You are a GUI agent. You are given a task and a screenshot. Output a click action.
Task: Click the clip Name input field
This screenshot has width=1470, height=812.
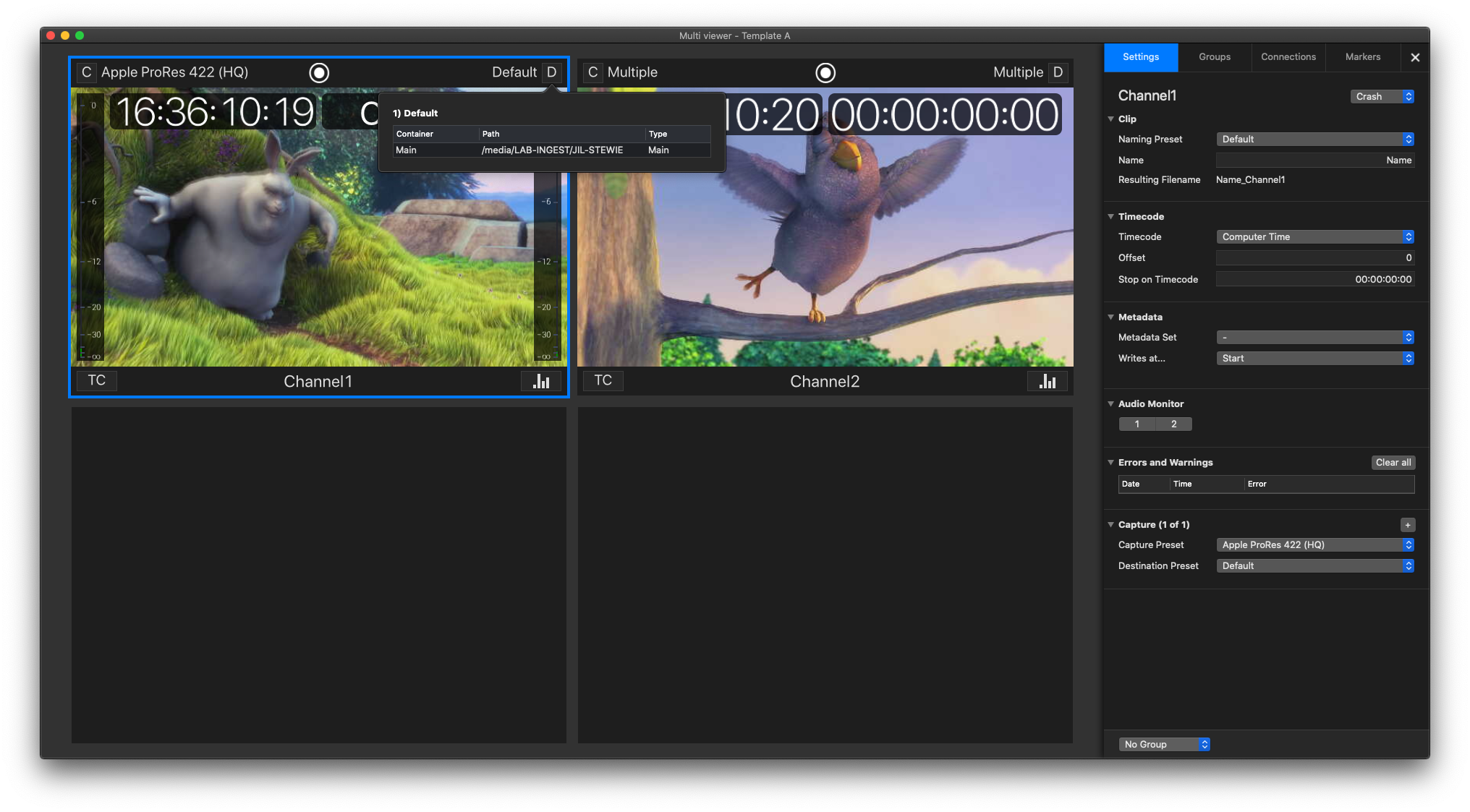click(x=1315, y=160)
